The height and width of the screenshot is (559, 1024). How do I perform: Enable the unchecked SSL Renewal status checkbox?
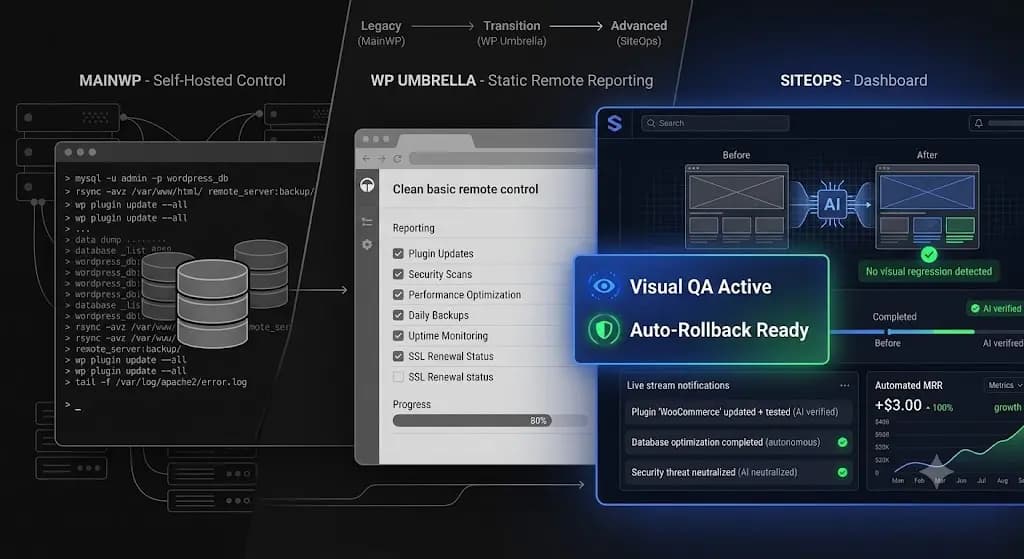coord(398,377)
